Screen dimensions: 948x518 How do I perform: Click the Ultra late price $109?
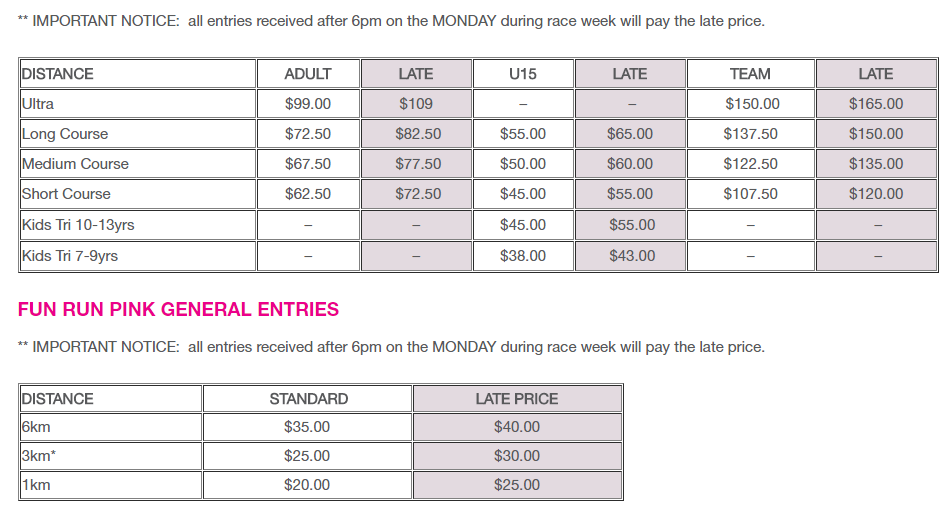tap(416, 104)
